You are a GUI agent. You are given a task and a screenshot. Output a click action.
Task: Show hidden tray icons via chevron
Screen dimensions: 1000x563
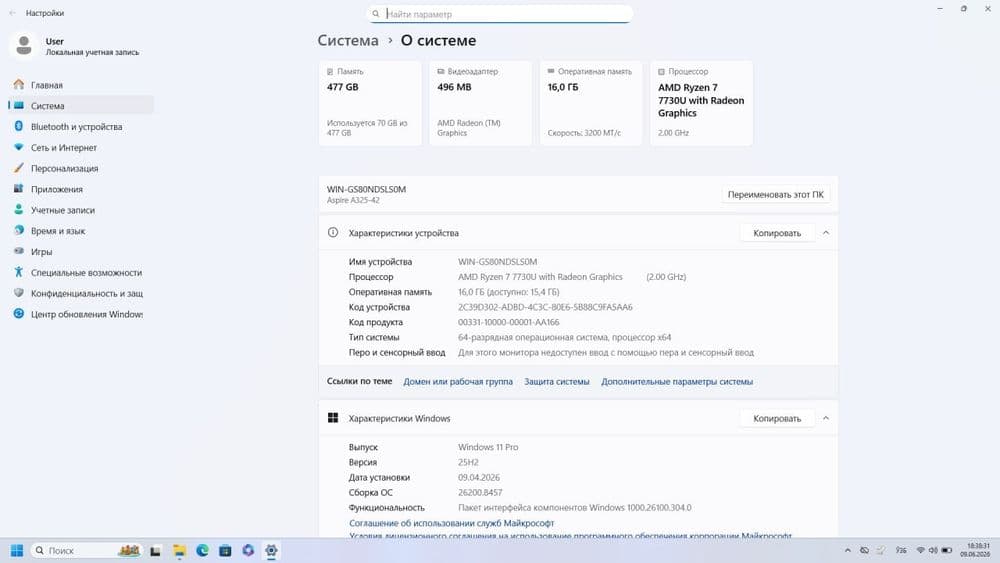(x=848, y=550)
